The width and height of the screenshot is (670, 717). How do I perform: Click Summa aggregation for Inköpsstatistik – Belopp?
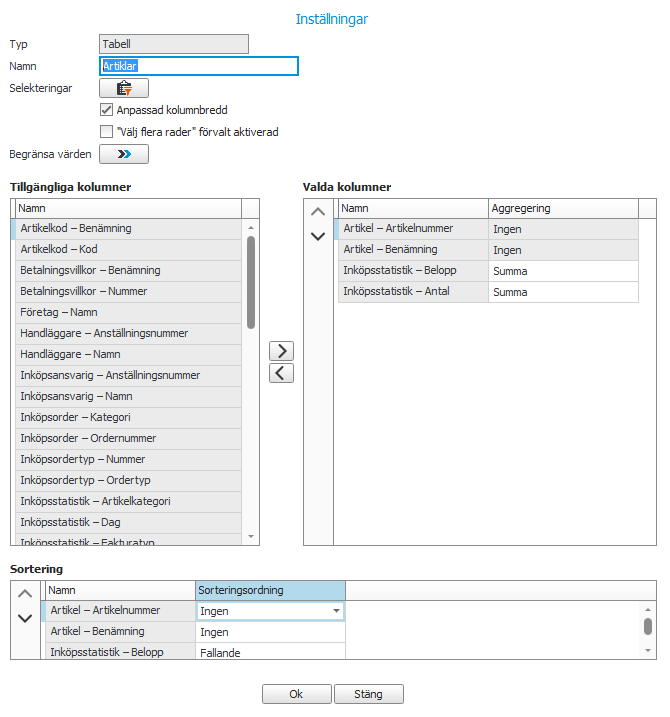click(562, 271)
